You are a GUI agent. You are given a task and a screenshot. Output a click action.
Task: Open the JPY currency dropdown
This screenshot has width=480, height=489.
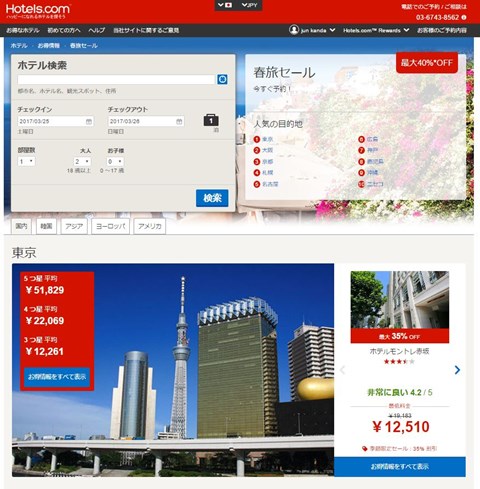pos(250,5)
